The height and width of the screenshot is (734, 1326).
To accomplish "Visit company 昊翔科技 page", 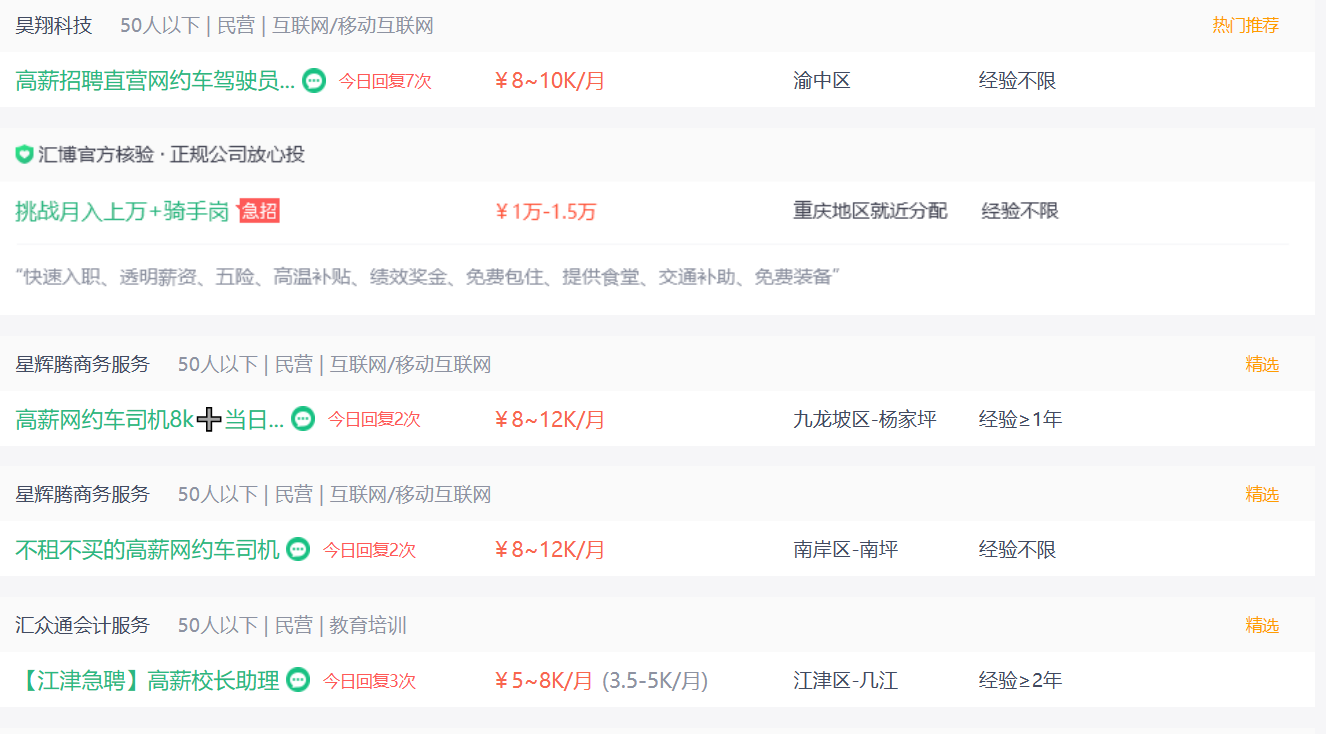I will click(54, 26).
